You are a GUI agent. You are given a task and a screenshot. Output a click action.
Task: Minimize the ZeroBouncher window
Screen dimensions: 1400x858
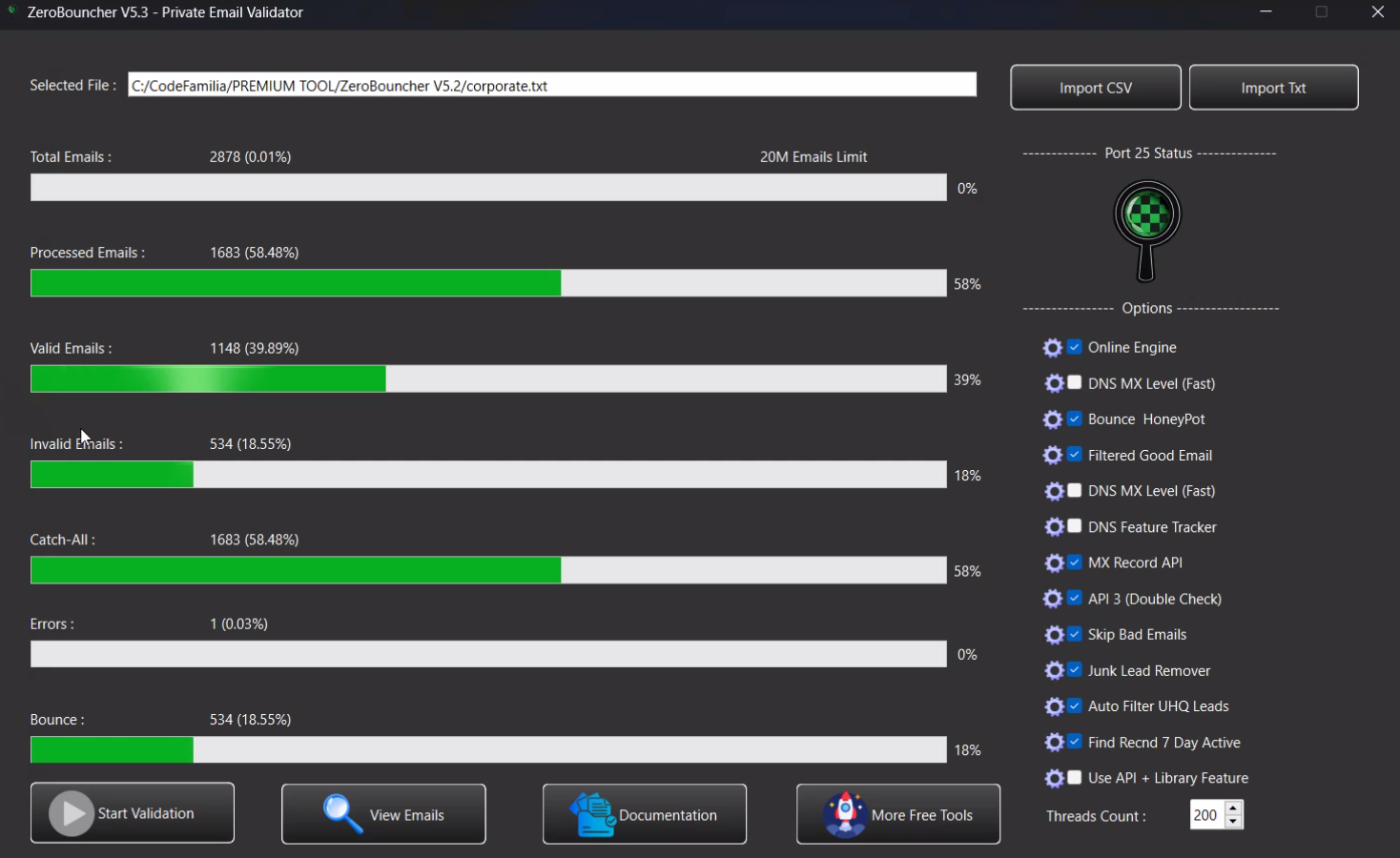point(1266,12)
